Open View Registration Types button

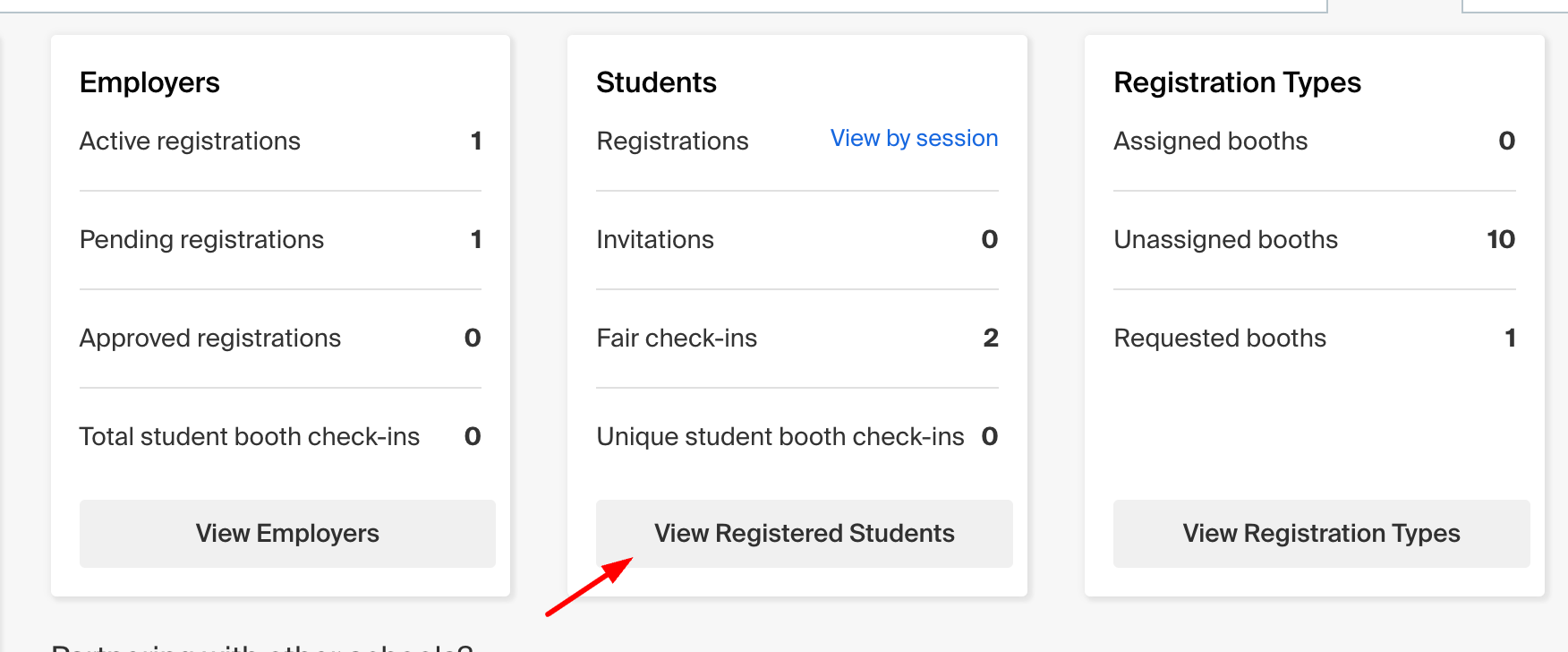pyautogui.click(x=1321, y=534)
